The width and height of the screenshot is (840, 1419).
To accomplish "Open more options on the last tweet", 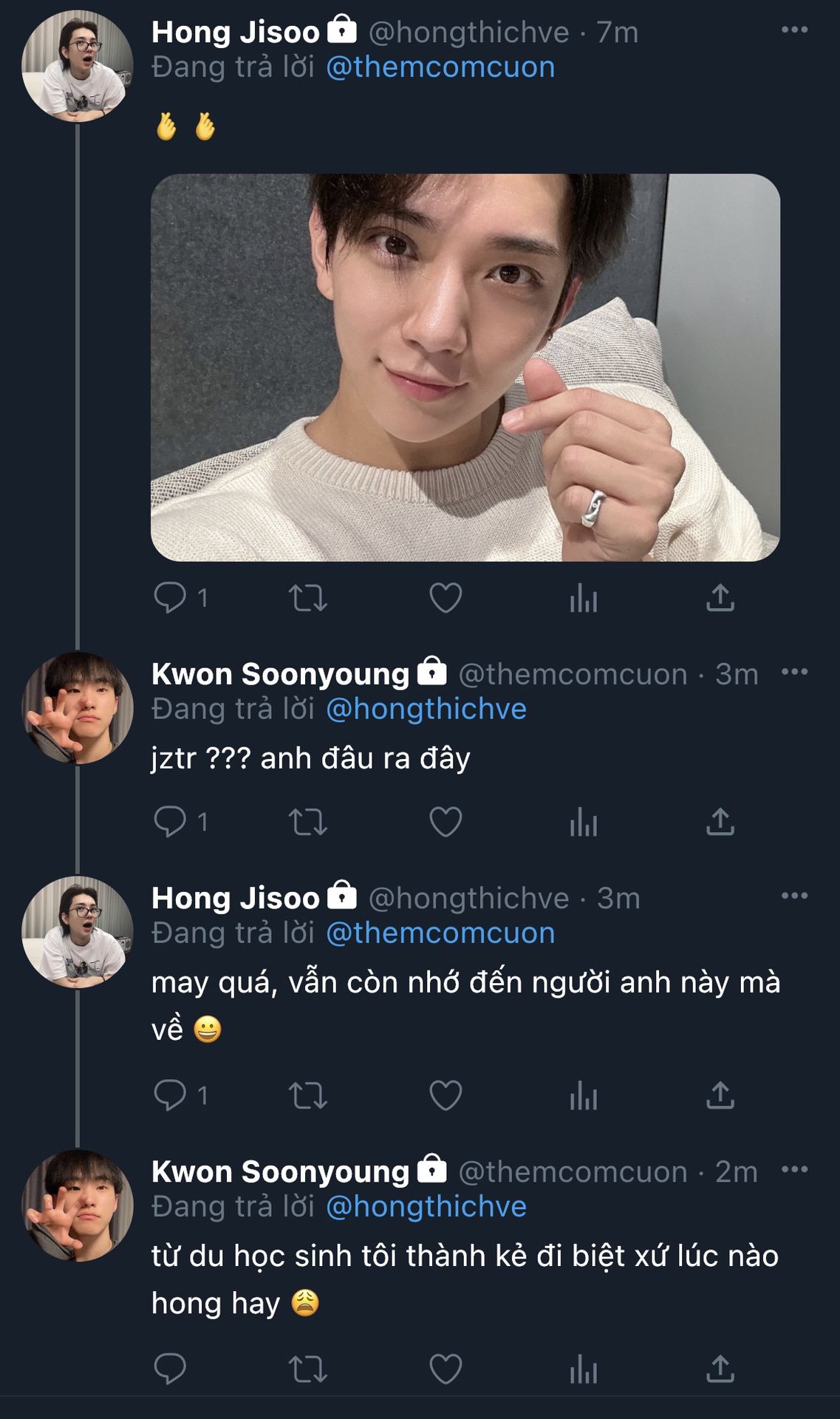I will tap(794, 1169).
